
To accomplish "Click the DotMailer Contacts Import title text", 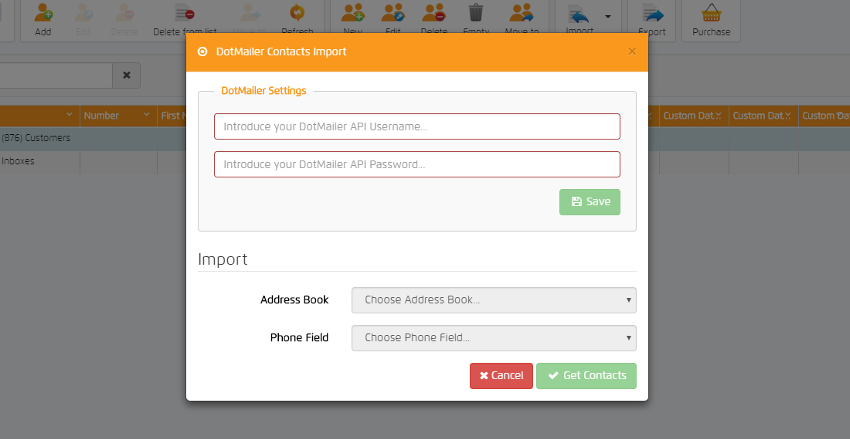I will pos(281,51).
